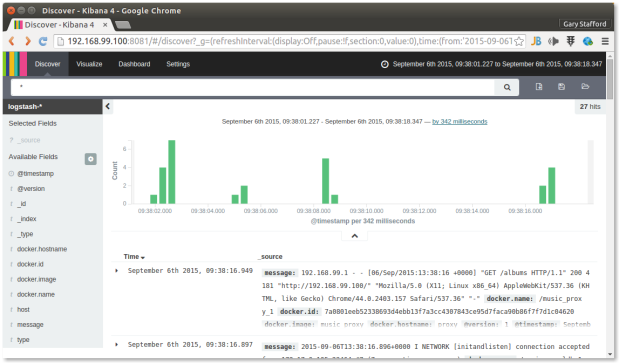The height and width of the screenshot is (363, 619).
Task: Click the _source selected field
Action: click(x=28, y=140)
